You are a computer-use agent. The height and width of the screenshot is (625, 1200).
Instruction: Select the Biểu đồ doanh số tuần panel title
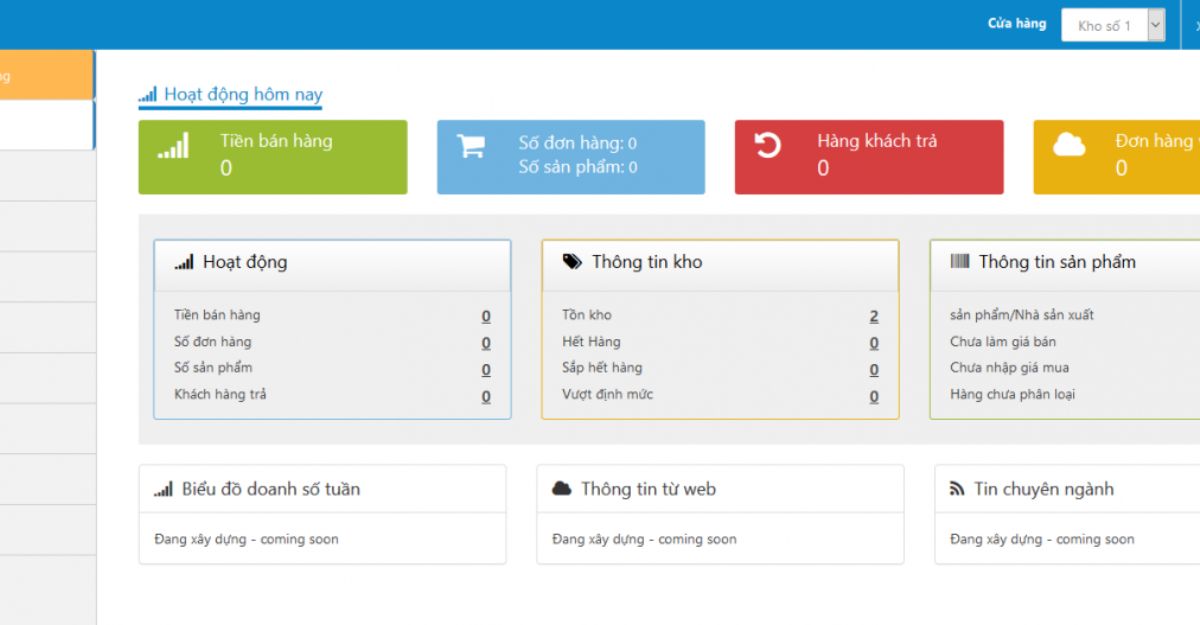tap(271, 489)
